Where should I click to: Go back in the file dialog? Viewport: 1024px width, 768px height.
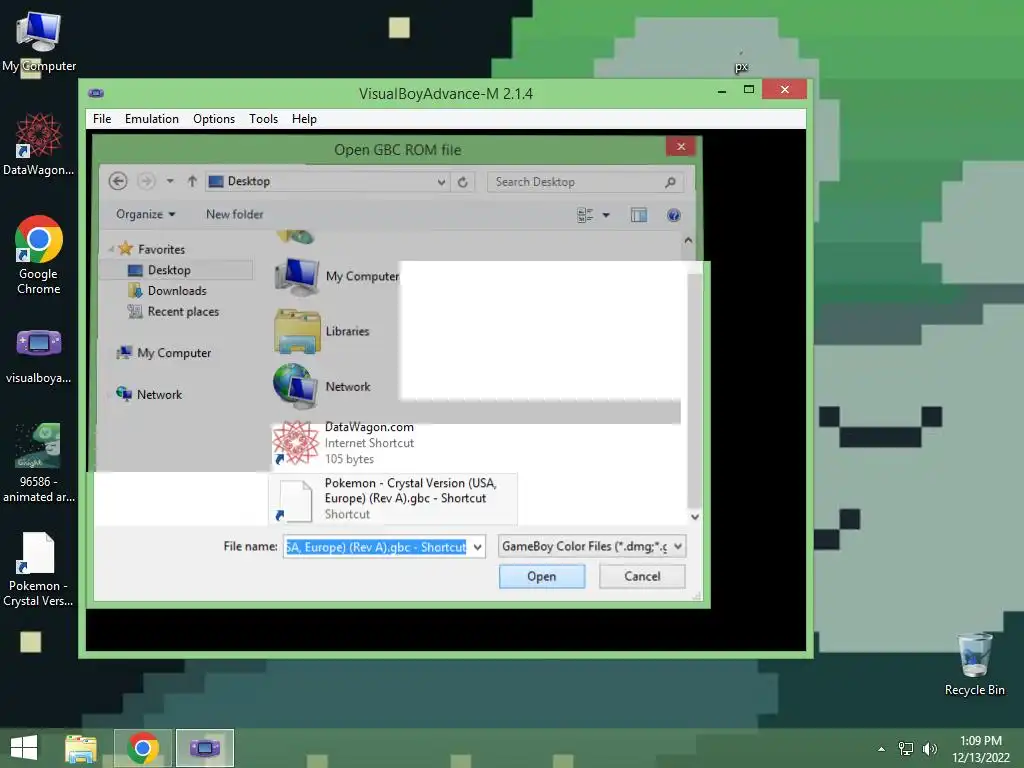118,181
